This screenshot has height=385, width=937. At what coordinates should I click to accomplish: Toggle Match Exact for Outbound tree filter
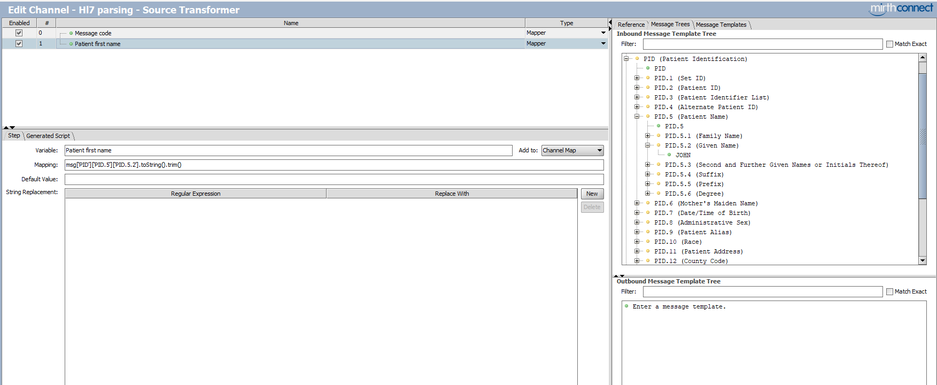click(890, 292)
